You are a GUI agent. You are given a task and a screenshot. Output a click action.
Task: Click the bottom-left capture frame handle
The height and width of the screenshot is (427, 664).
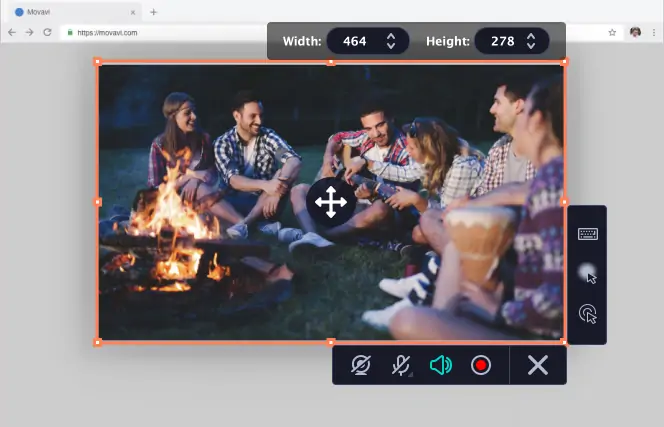97,342
